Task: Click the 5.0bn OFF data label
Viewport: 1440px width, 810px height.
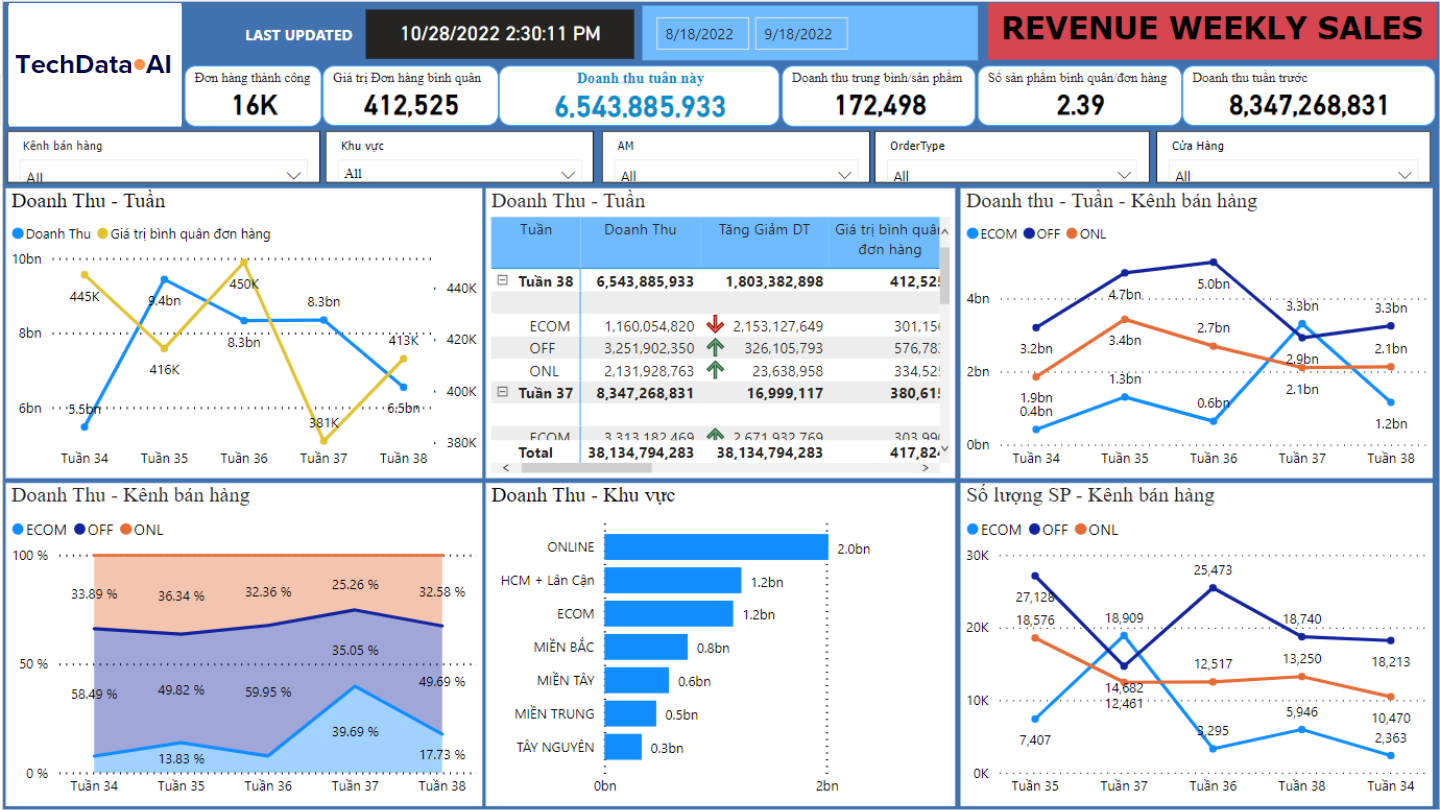Action: 1213,283
